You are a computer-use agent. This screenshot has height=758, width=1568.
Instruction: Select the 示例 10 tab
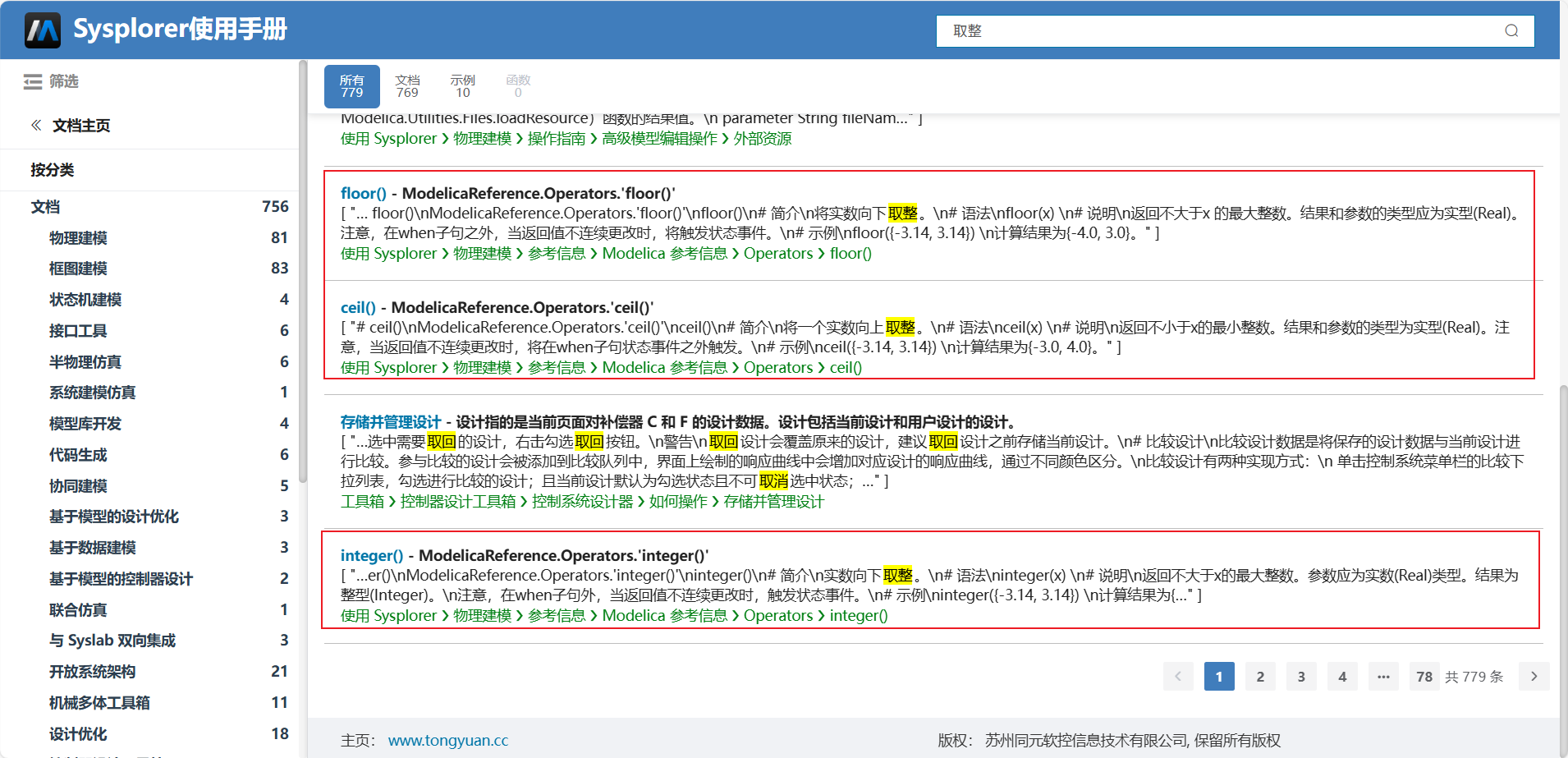(x=463, y=86)
